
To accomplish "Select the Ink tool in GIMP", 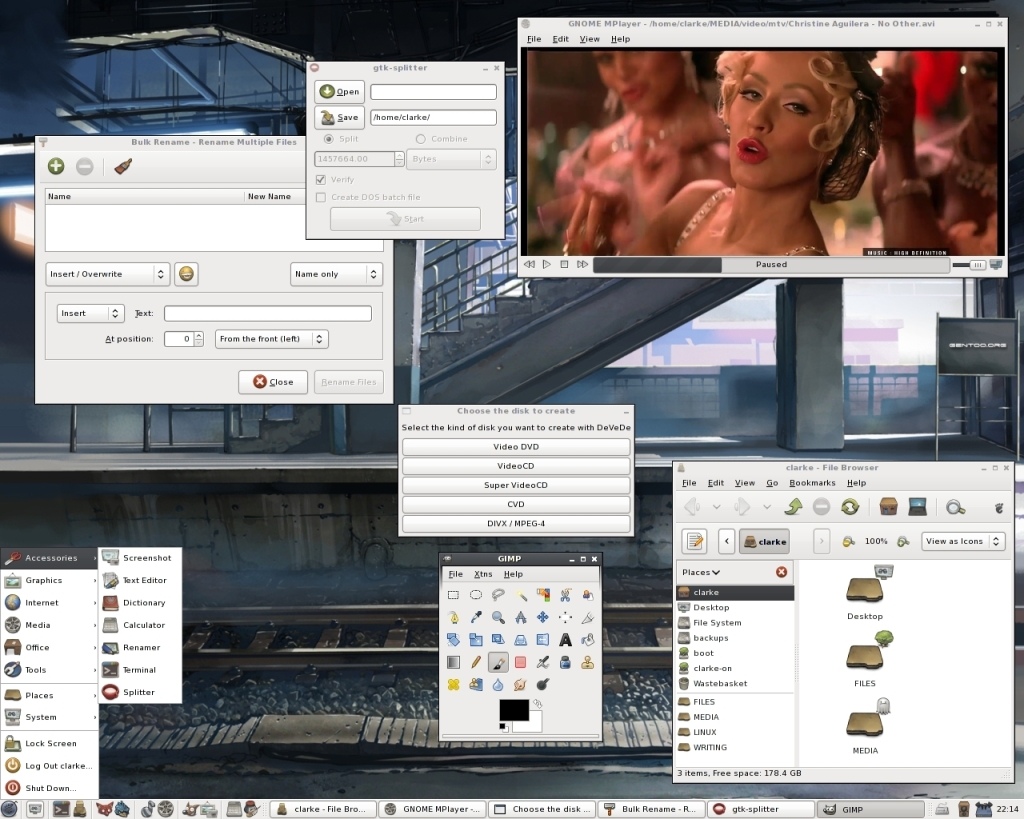I will click(566, 662).
